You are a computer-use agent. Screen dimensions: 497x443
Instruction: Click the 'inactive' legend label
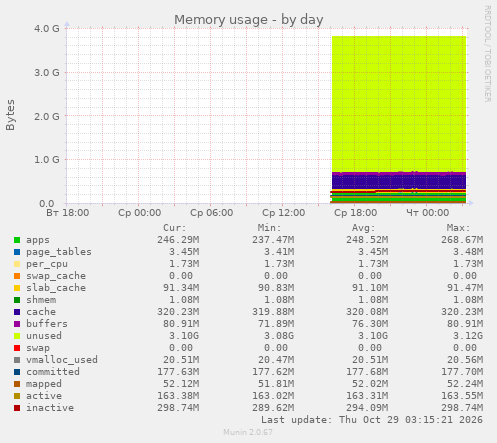click(x=50, y=408)
